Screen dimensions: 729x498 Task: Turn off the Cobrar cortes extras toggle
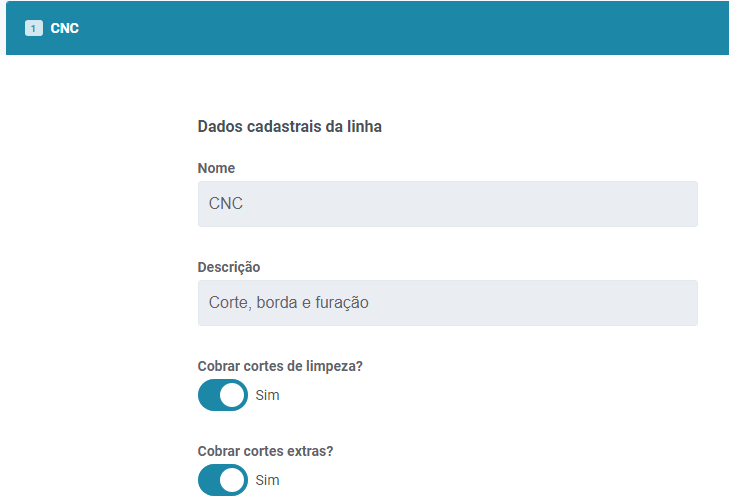point(222,480)
